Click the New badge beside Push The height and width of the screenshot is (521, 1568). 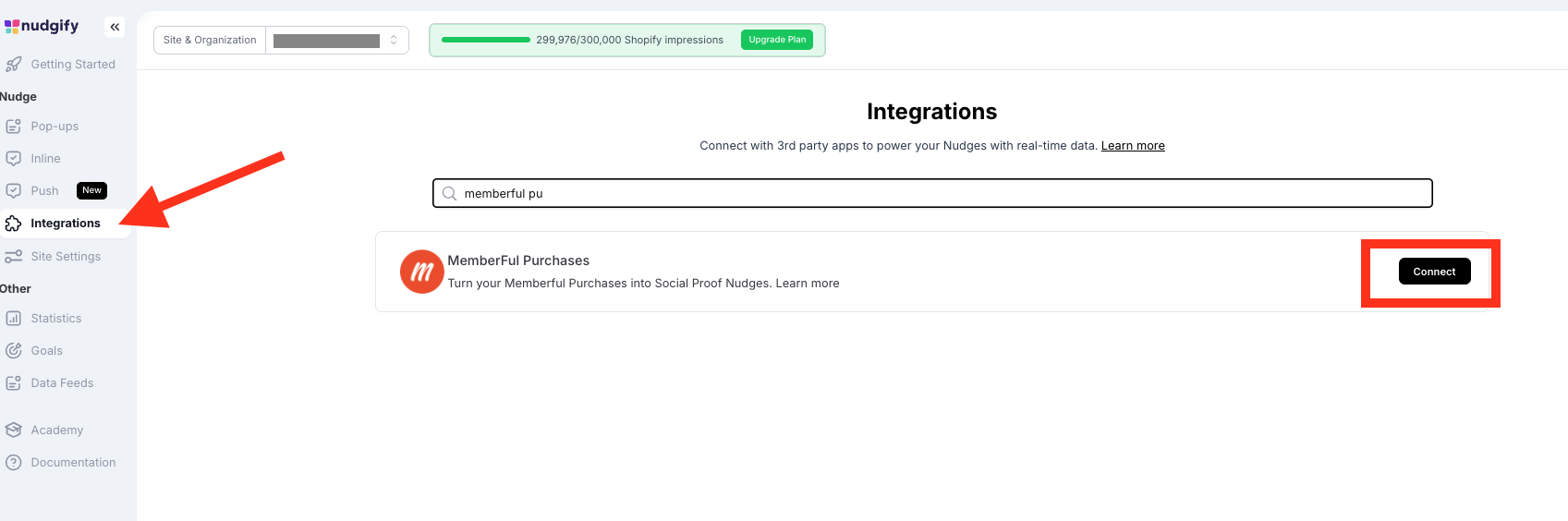click(x=91, y=190)
